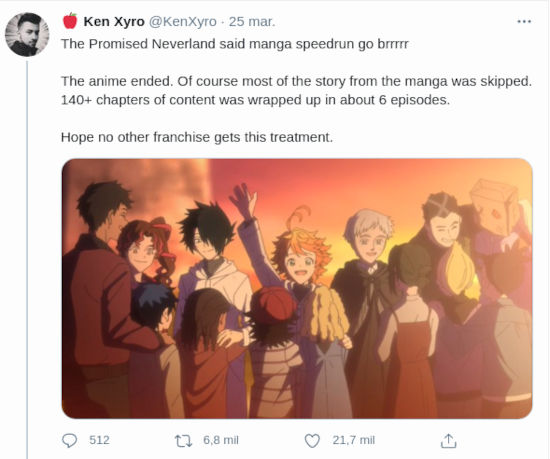Click the 25 mar. timestamp
This screenshot has width=550, height=459.
[x=252, y=22]
